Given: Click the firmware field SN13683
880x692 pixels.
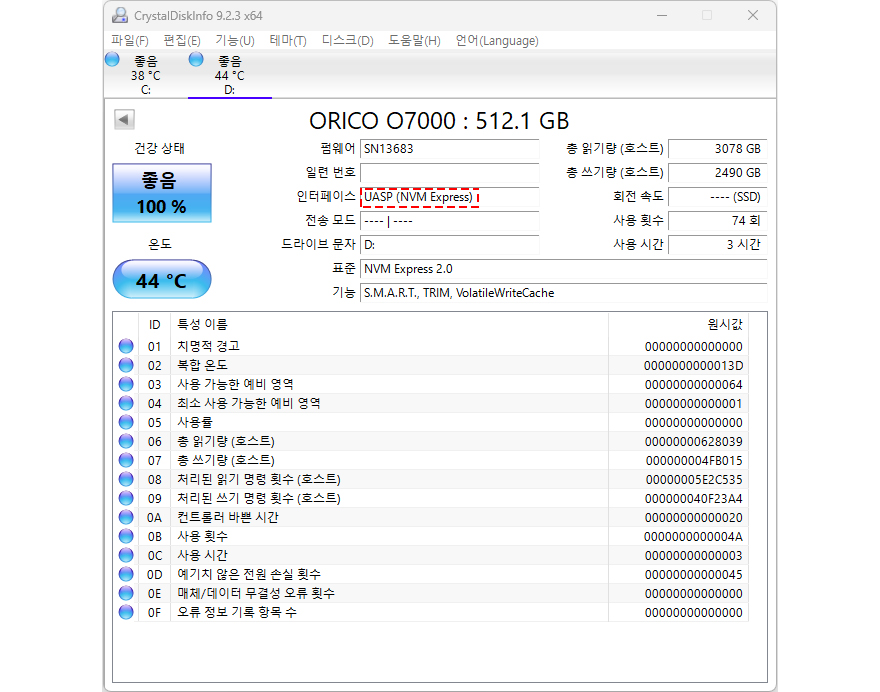Looking at the screenshot, I should [450, 149].
